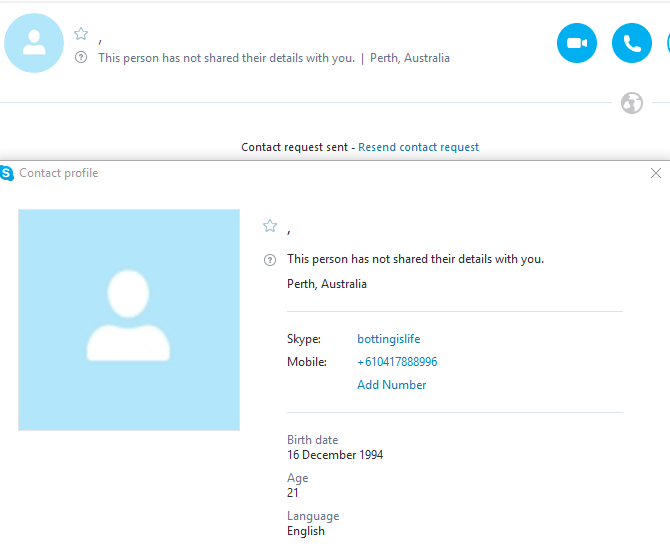Click the Resend contact request link
Viewport: 670px width, 558px height.
418,147
